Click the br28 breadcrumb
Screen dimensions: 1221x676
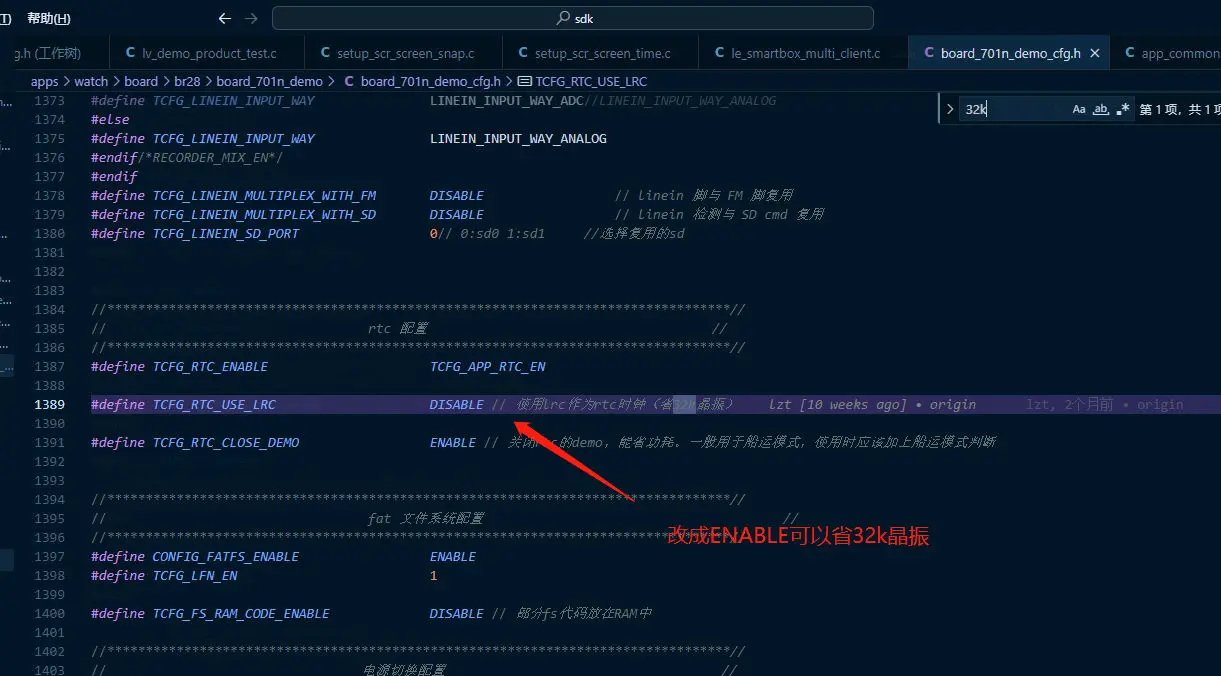(187, 81)
